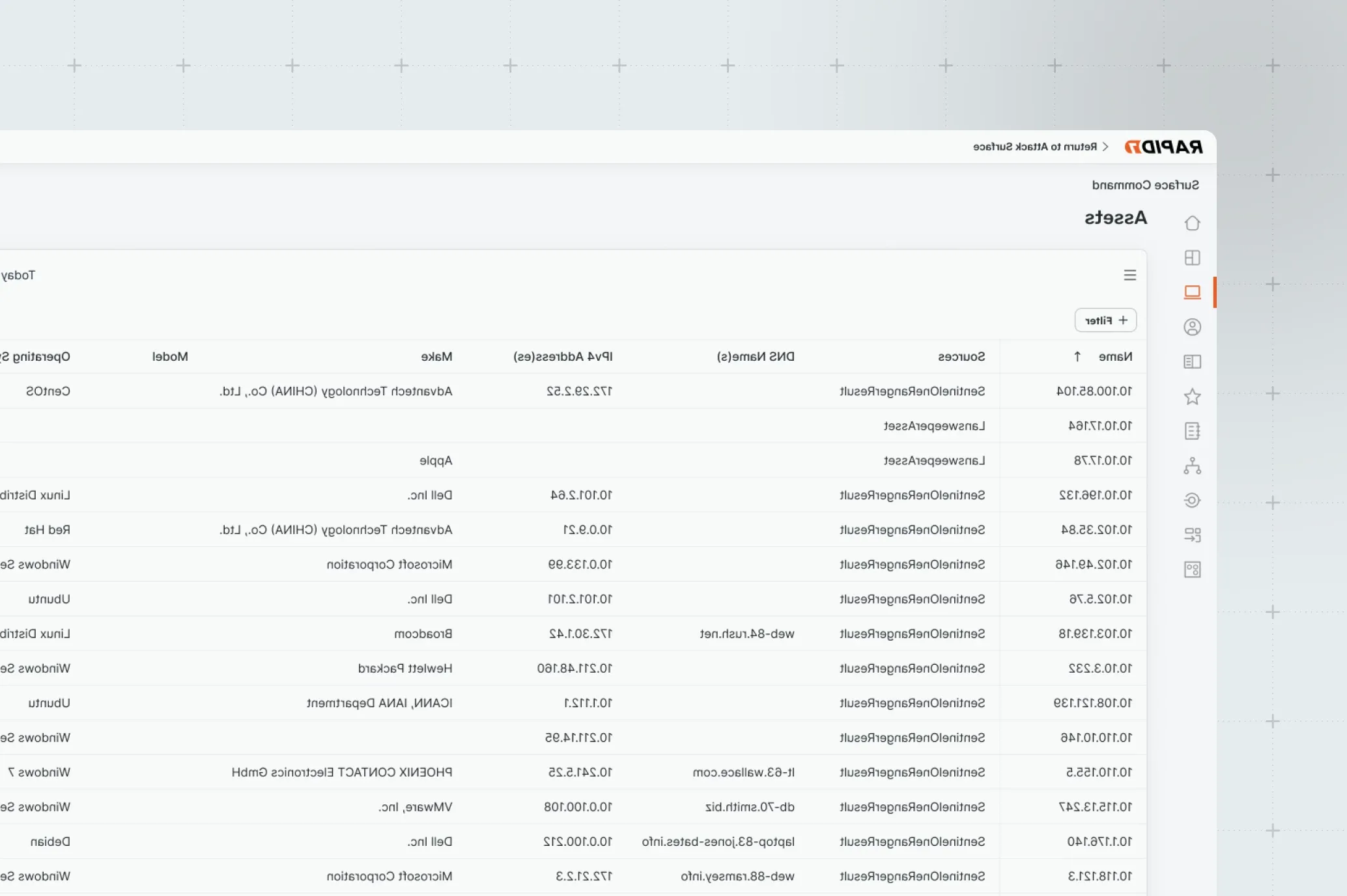Click the Make column header

point(436,356)
